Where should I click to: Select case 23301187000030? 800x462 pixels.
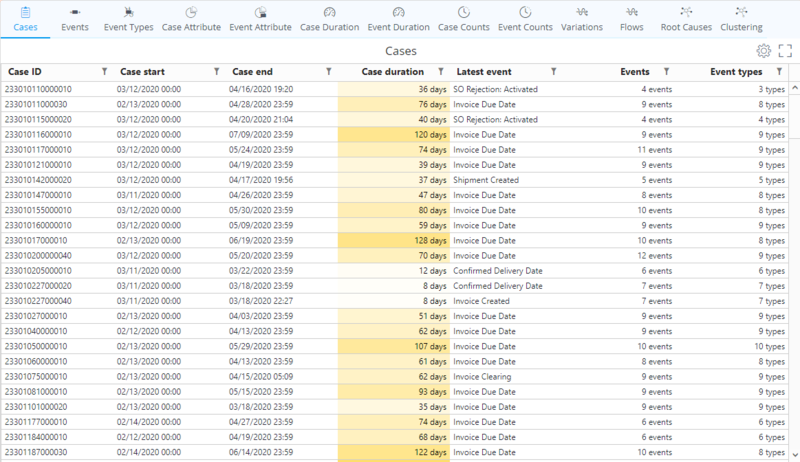pos(36,452)
